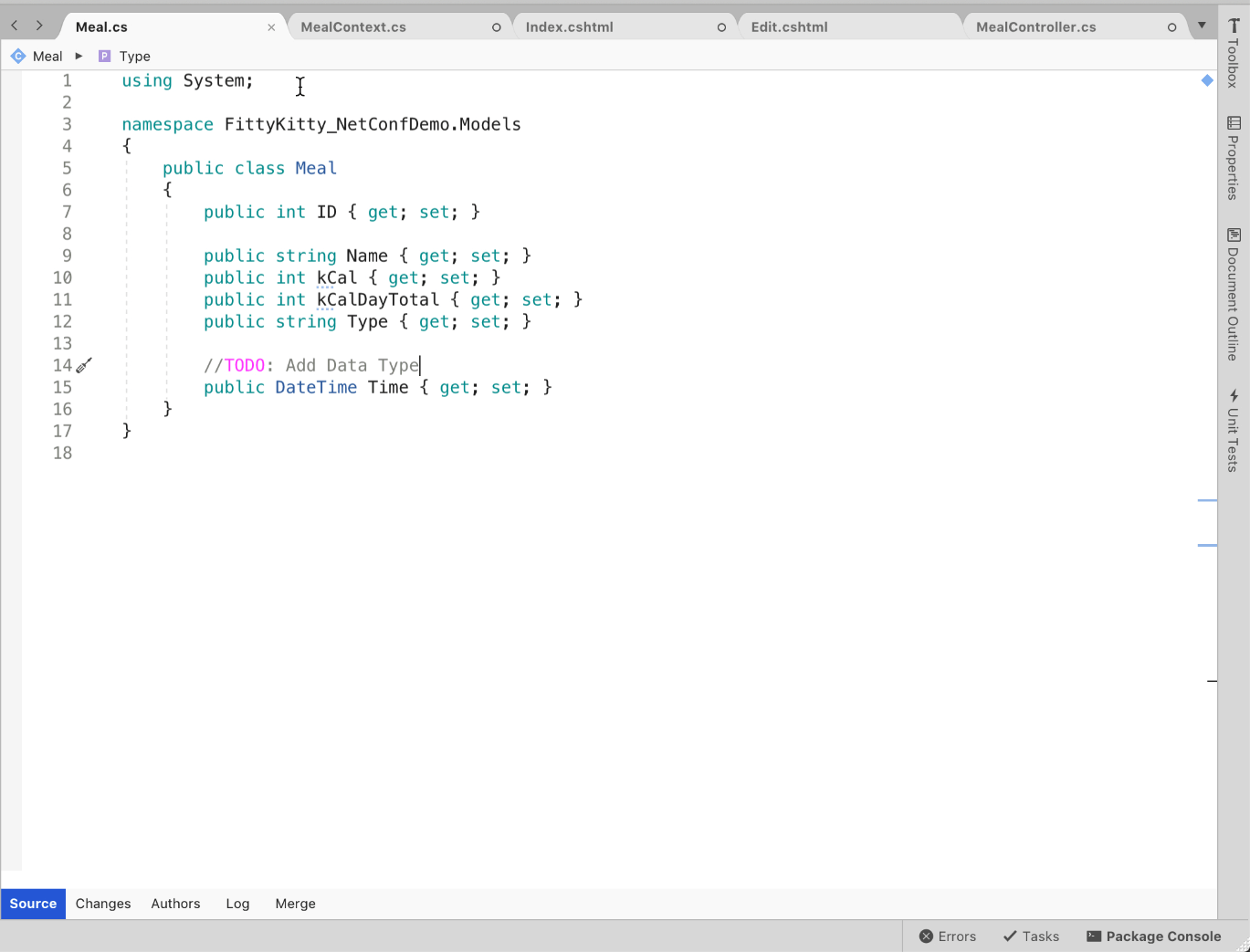Open the Tasks pad in status bar
The image size is (1250, 952).
(1031, 936)
